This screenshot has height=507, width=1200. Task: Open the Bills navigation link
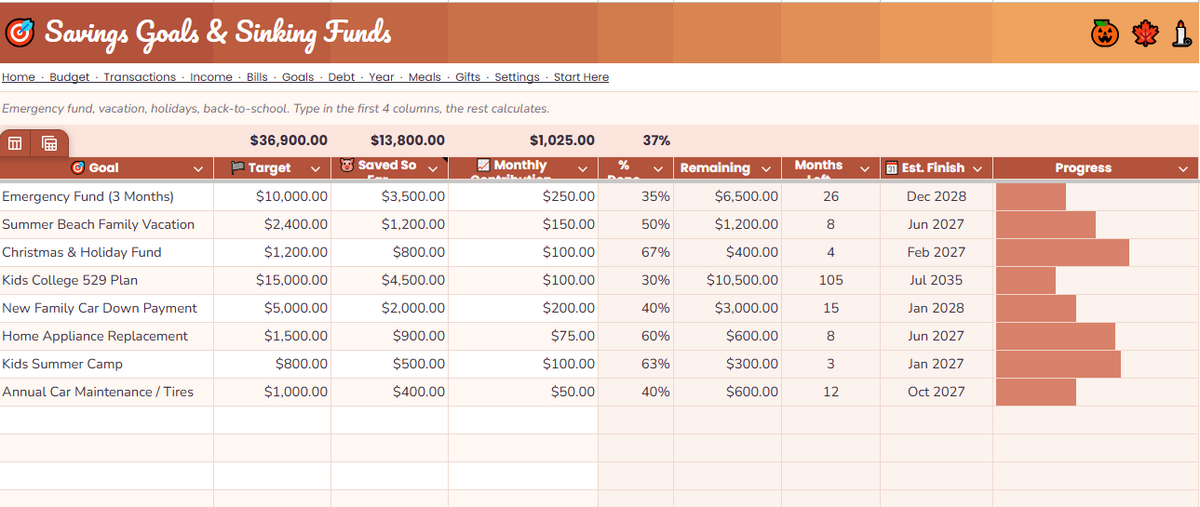coord(257,77)
